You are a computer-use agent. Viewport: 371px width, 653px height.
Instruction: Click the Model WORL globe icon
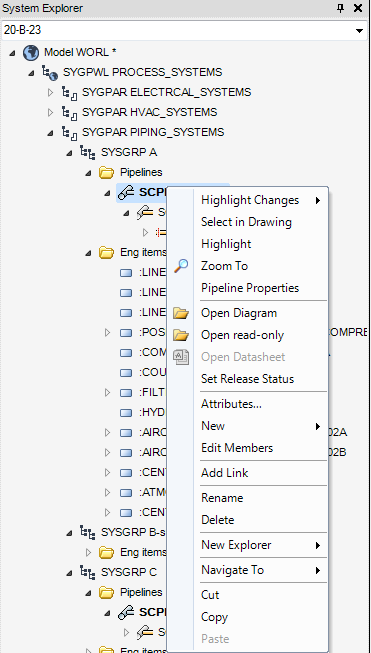click(x=31, y=52)
